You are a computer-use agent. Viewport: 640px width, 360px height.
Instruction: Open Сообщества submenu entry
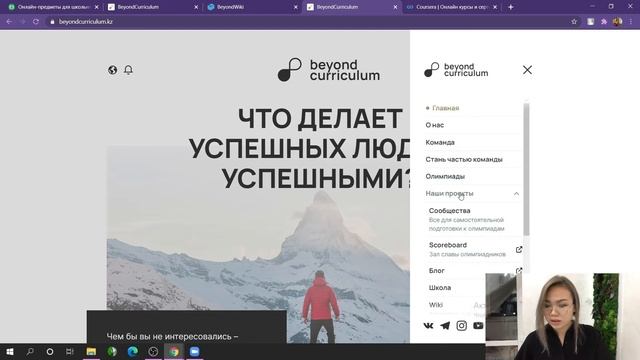pyautogui.click(x=449, y=211)
